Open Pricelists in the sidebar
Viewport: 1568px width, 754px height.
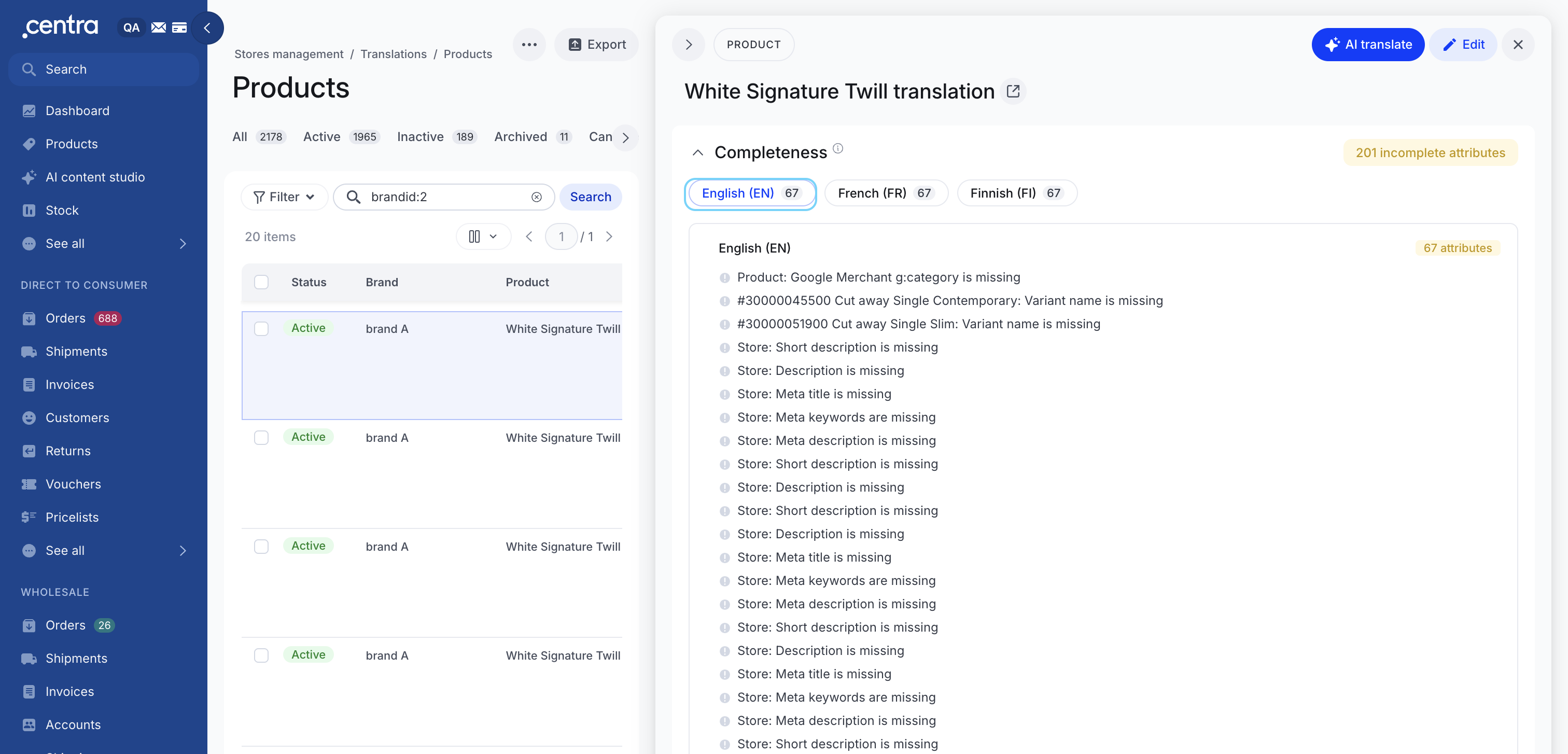click(x=72, y=517)
